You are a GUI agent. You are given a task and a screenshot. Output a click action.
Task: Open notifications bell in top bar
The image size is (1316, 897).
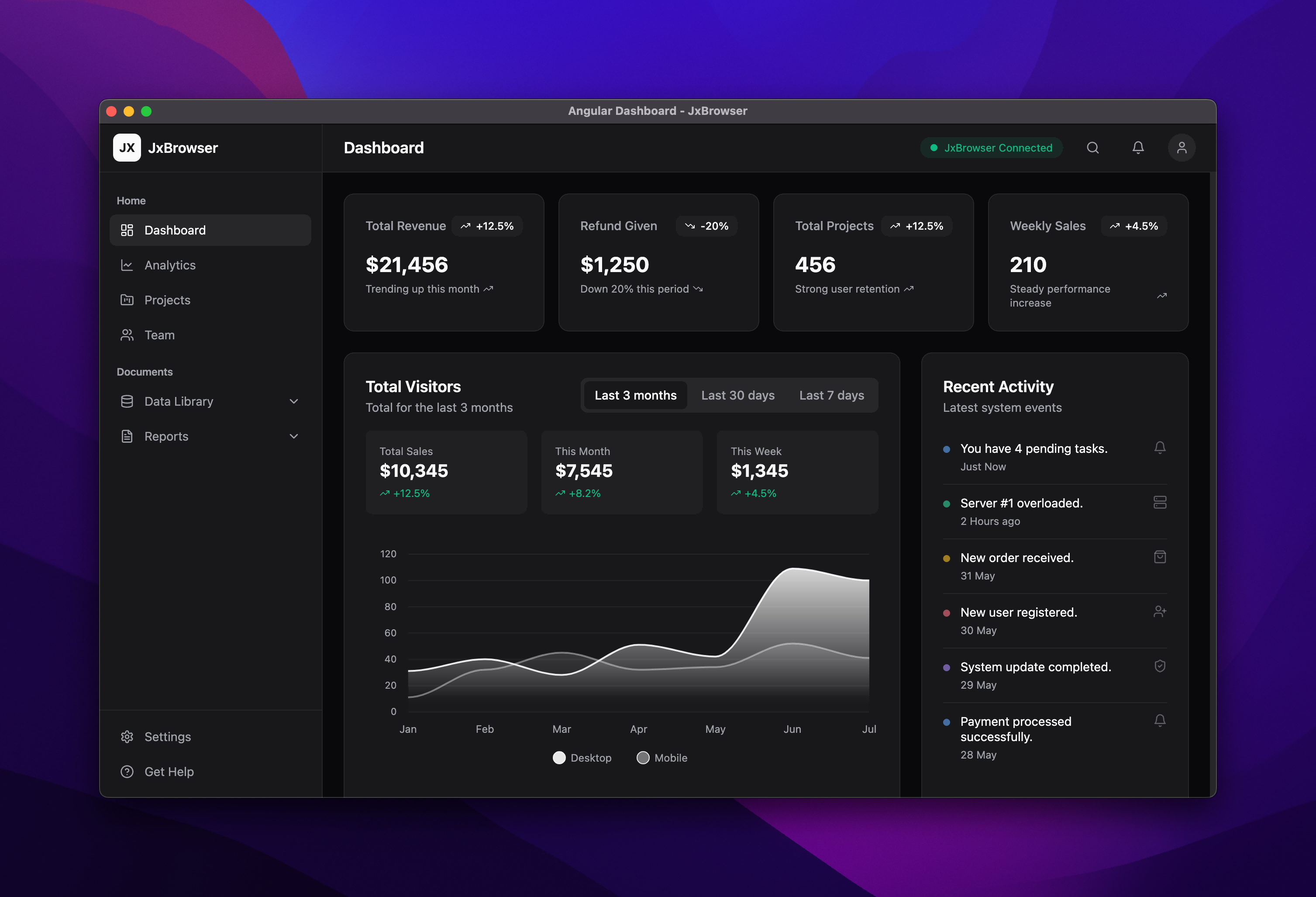pyautogui.click(x=1137, y=148)
